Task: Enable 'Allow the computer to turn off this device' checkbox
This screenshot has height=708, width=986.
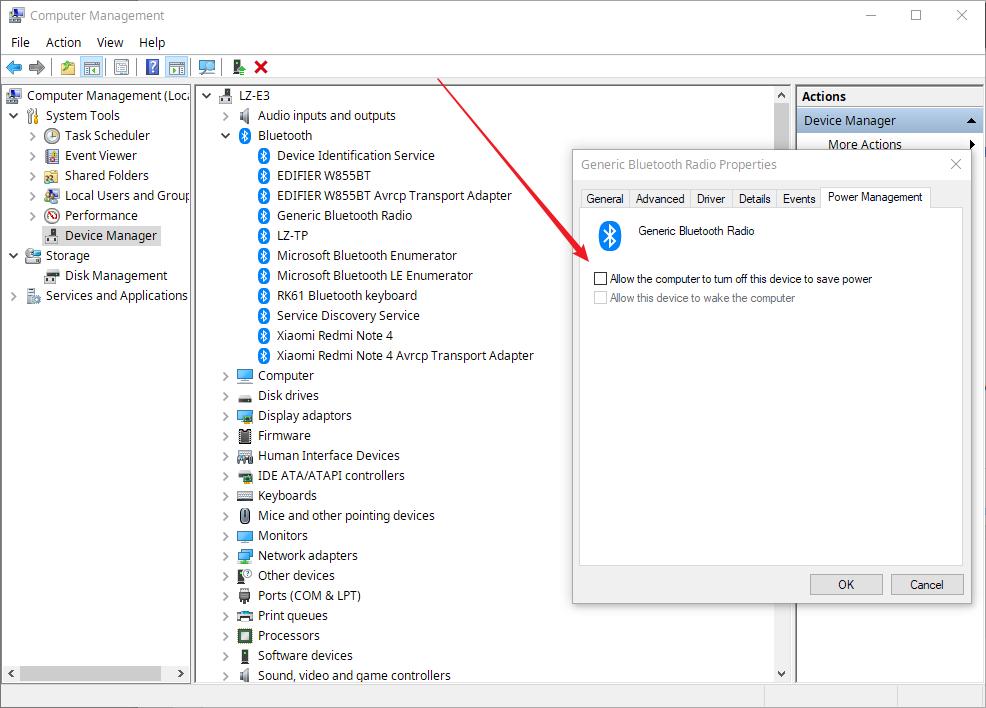Action: (x=601, y=279)
